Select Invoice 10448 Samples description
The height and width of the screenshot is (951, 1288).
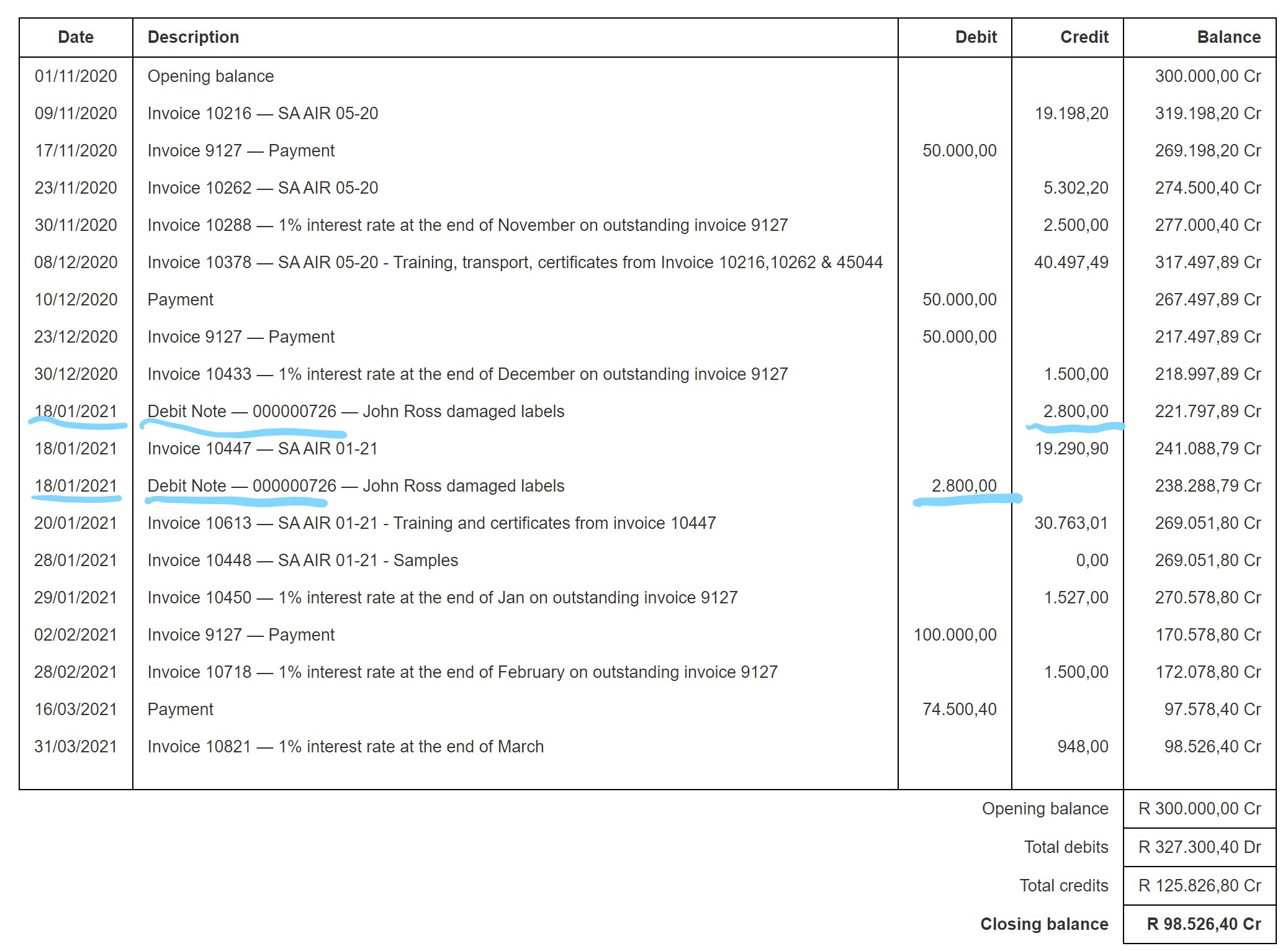point(302,561)
